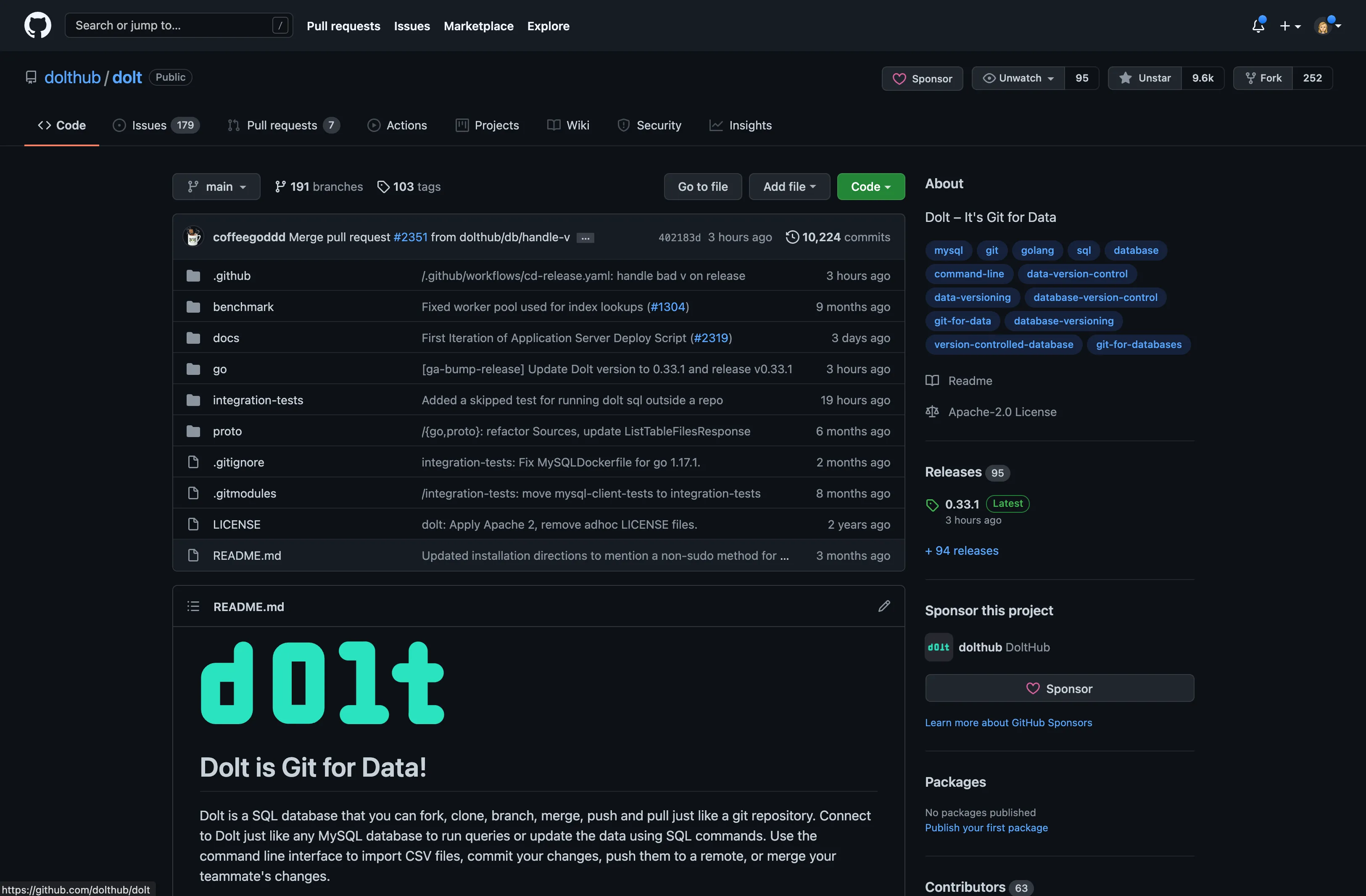1366x896 pixels.
Task: Edit README.md using the pencil icon
Action: pos(884,606)
